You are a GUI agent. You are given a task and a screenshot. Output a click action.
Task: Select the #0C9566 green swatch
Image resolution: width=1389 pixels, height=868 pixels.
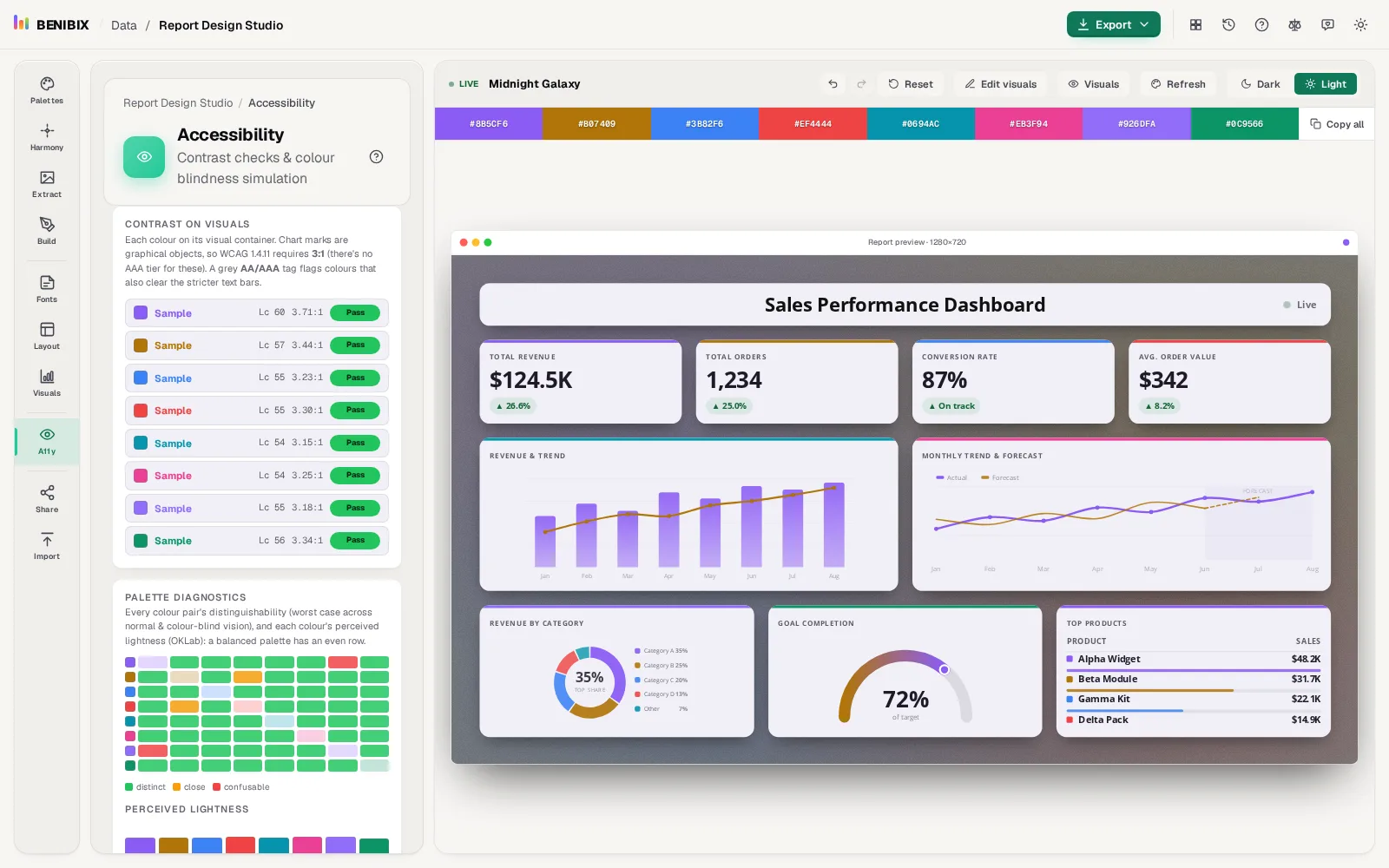1245,124
